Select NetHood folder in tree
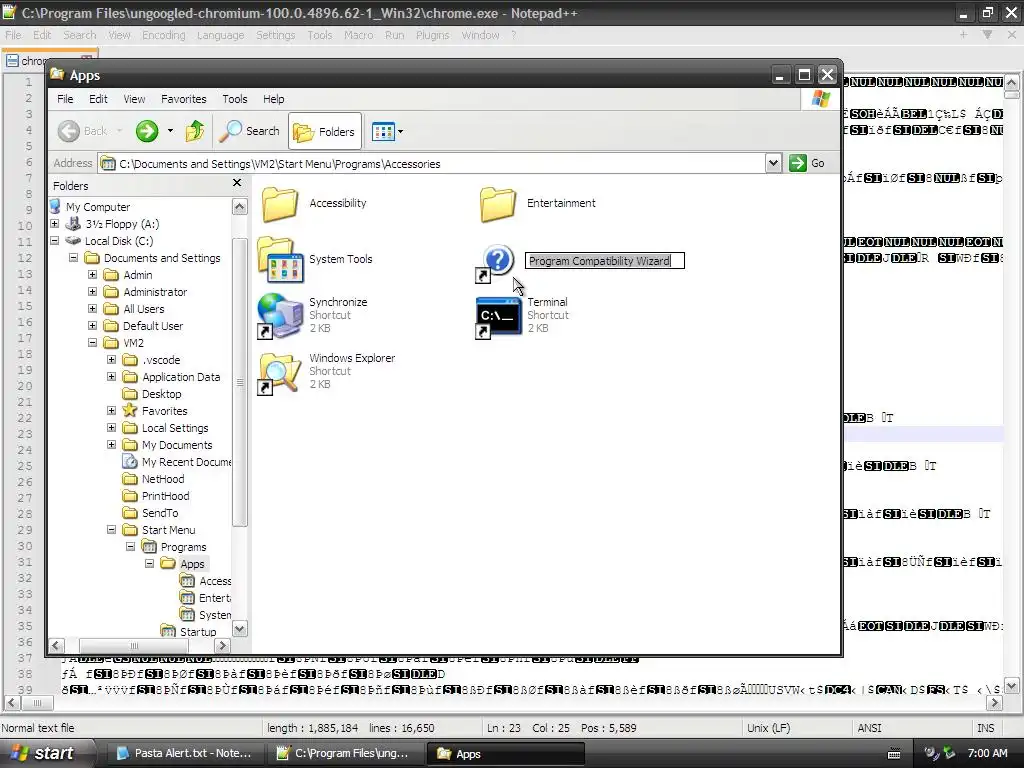This screenshot has height=768, width=1024. coord(163,479)
